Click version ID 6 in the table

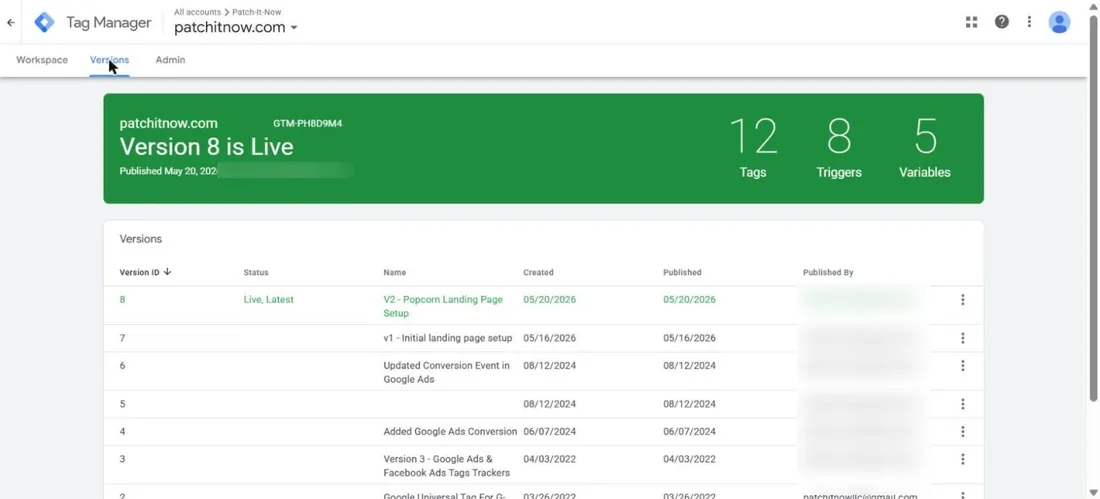pyautogui.click(x=122, y=366)
